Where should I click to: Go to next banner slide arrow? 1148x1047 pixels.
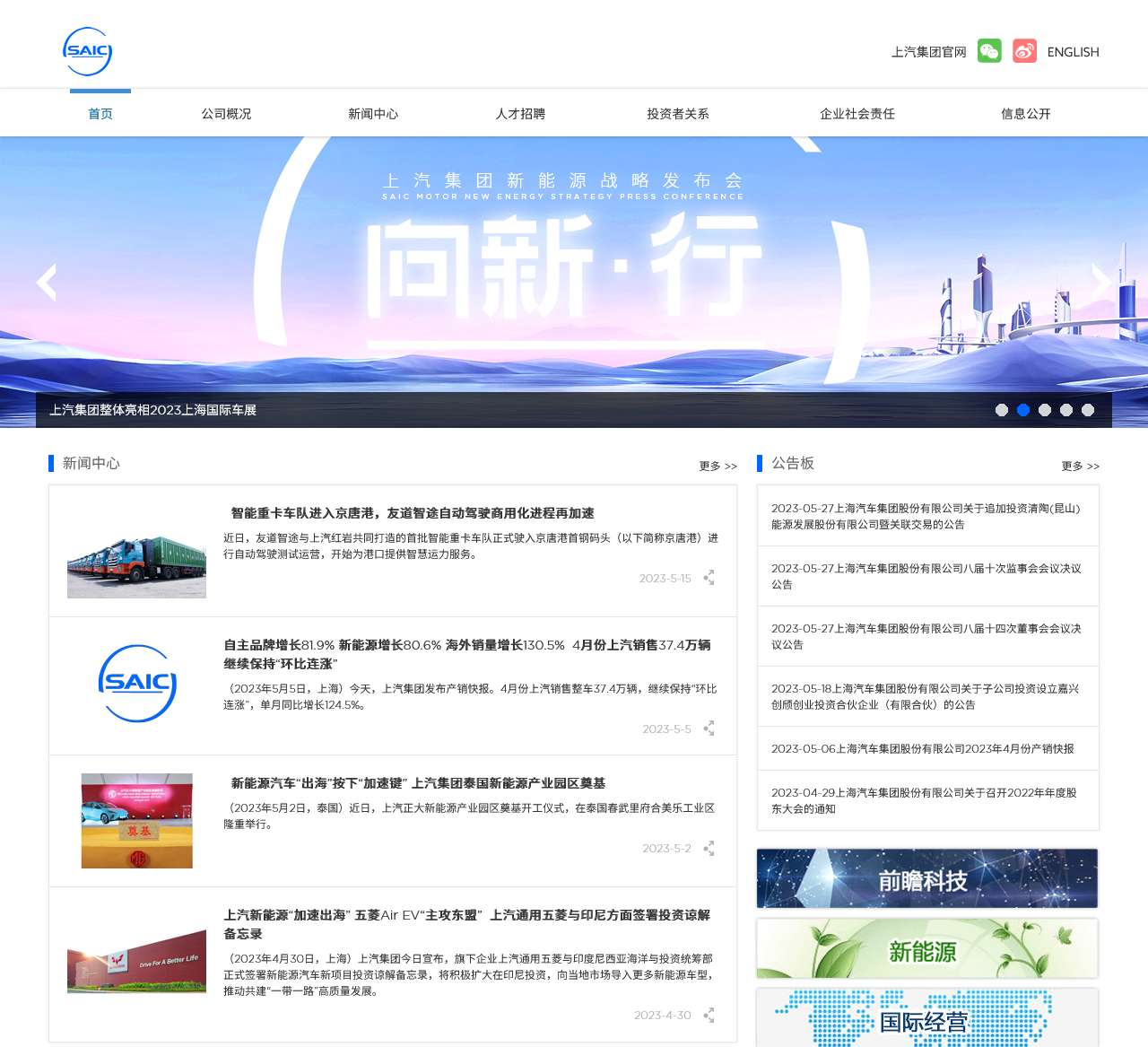pyautogui.click(x=1101, y=283)
